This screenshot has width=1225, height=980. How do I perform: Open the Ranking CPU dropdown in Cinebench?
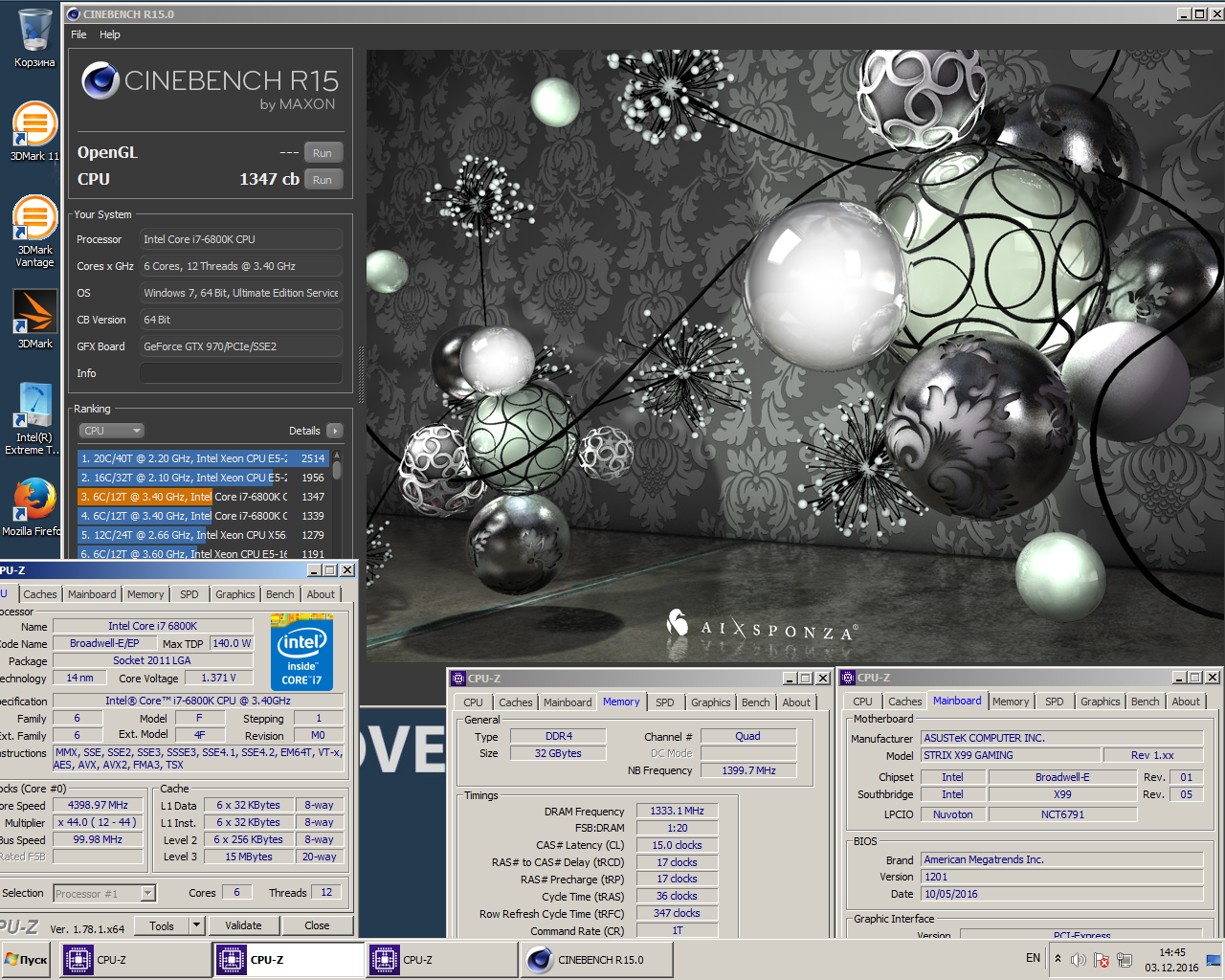[x=111, y=431]
